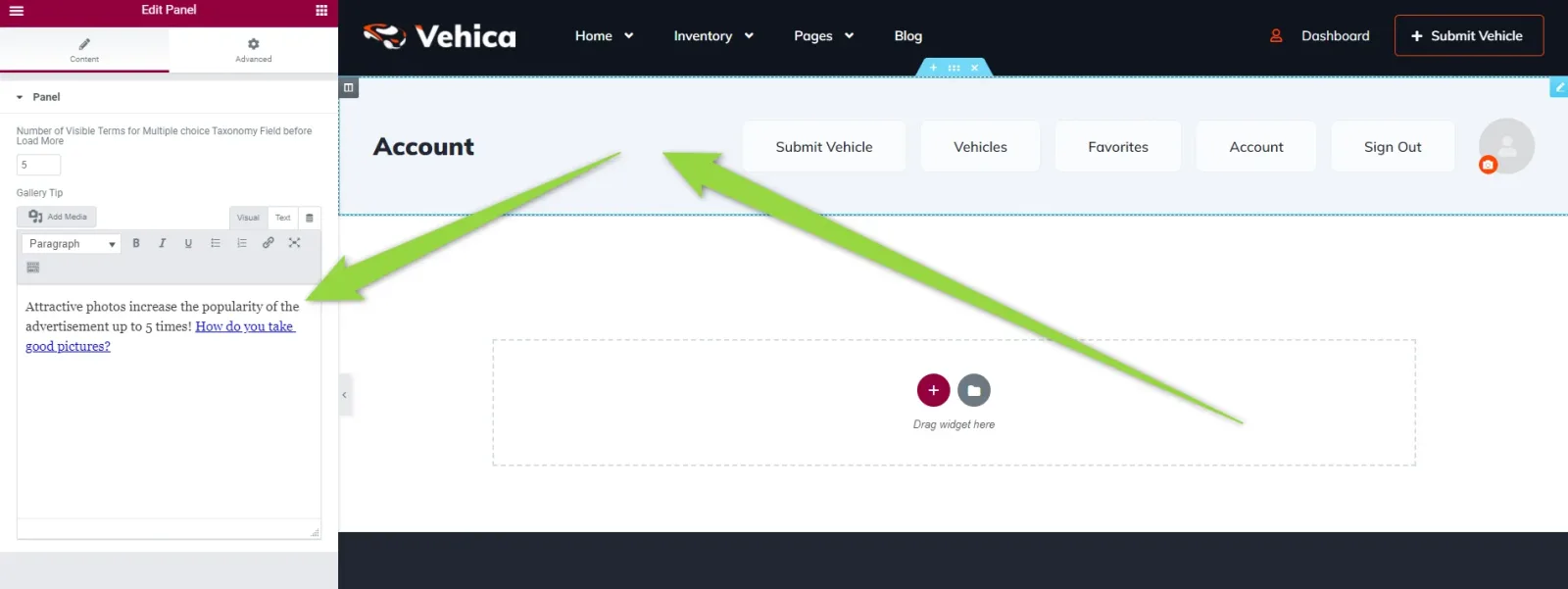Switch editor to Text tab
1568x589 pixels.
tap(282, 218)
